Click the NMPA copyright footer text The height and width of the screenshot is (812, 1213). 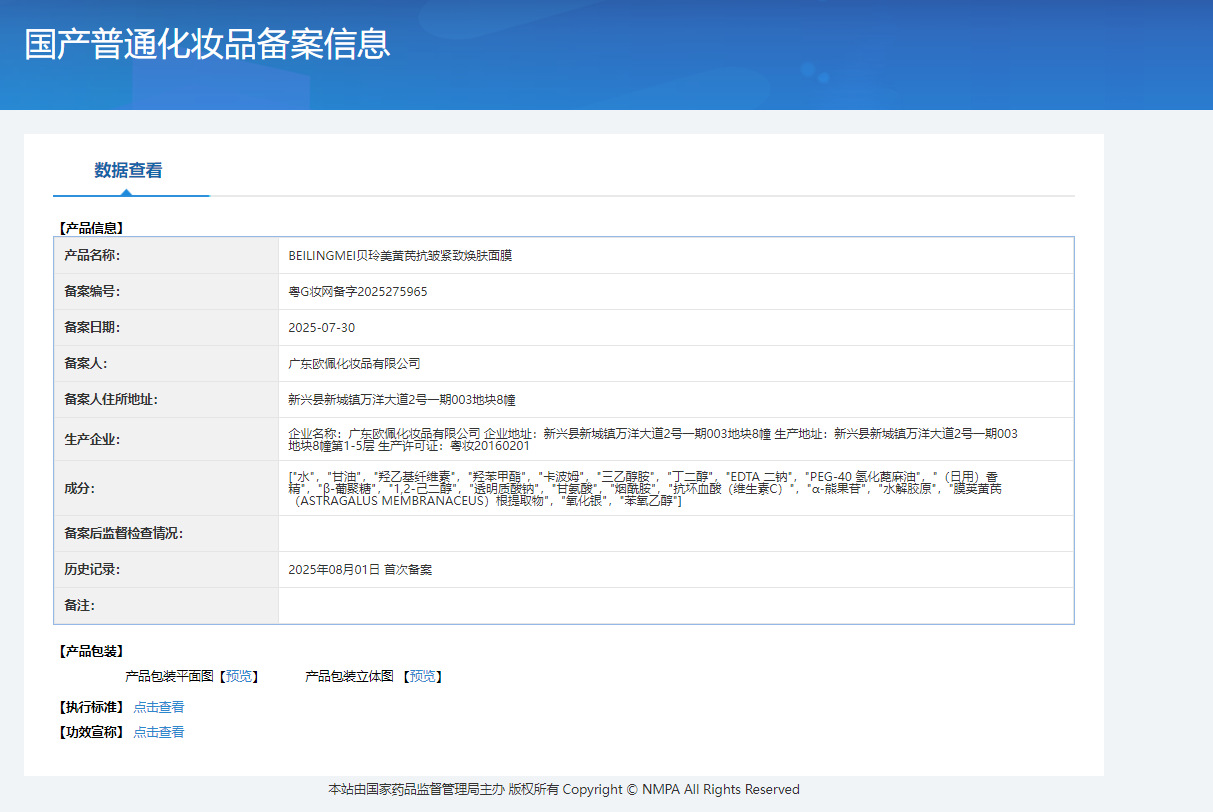tap(564, 789)
